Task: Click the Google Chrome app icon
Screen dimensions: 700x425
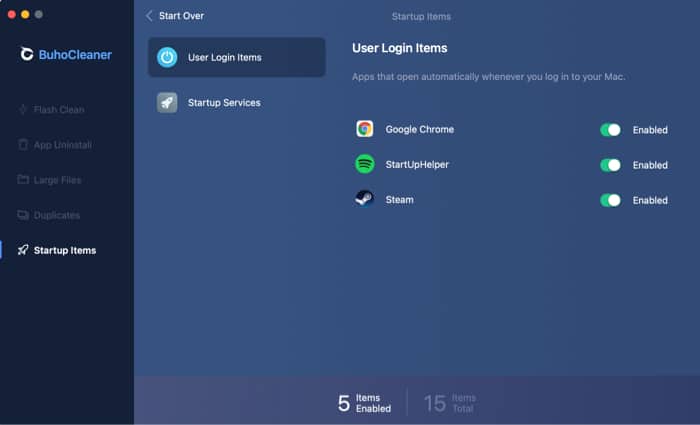Action: pyautogui.click(x=365, y=129)
